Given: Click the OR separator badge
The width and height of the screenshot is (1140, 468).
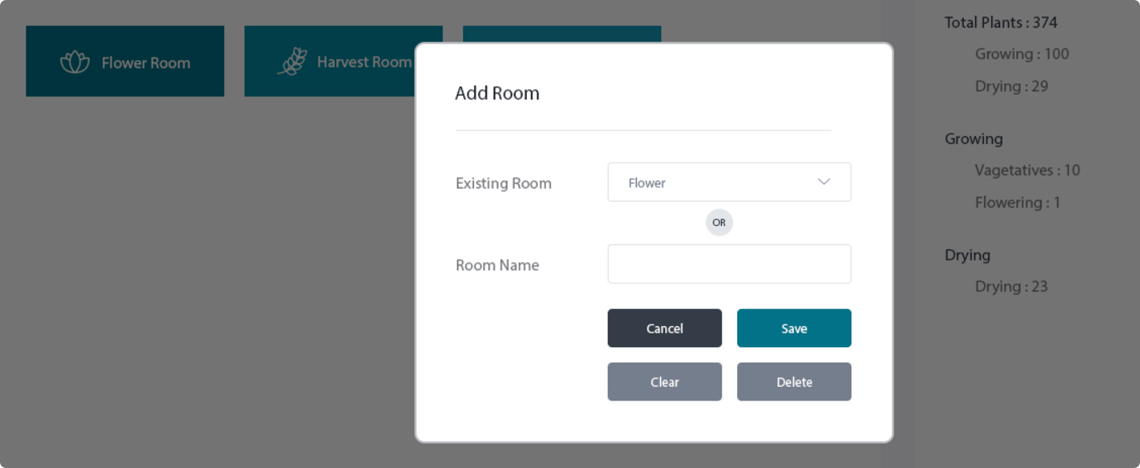Looking at the screenshot, I should pyautogui.click(x=719, y=223).
